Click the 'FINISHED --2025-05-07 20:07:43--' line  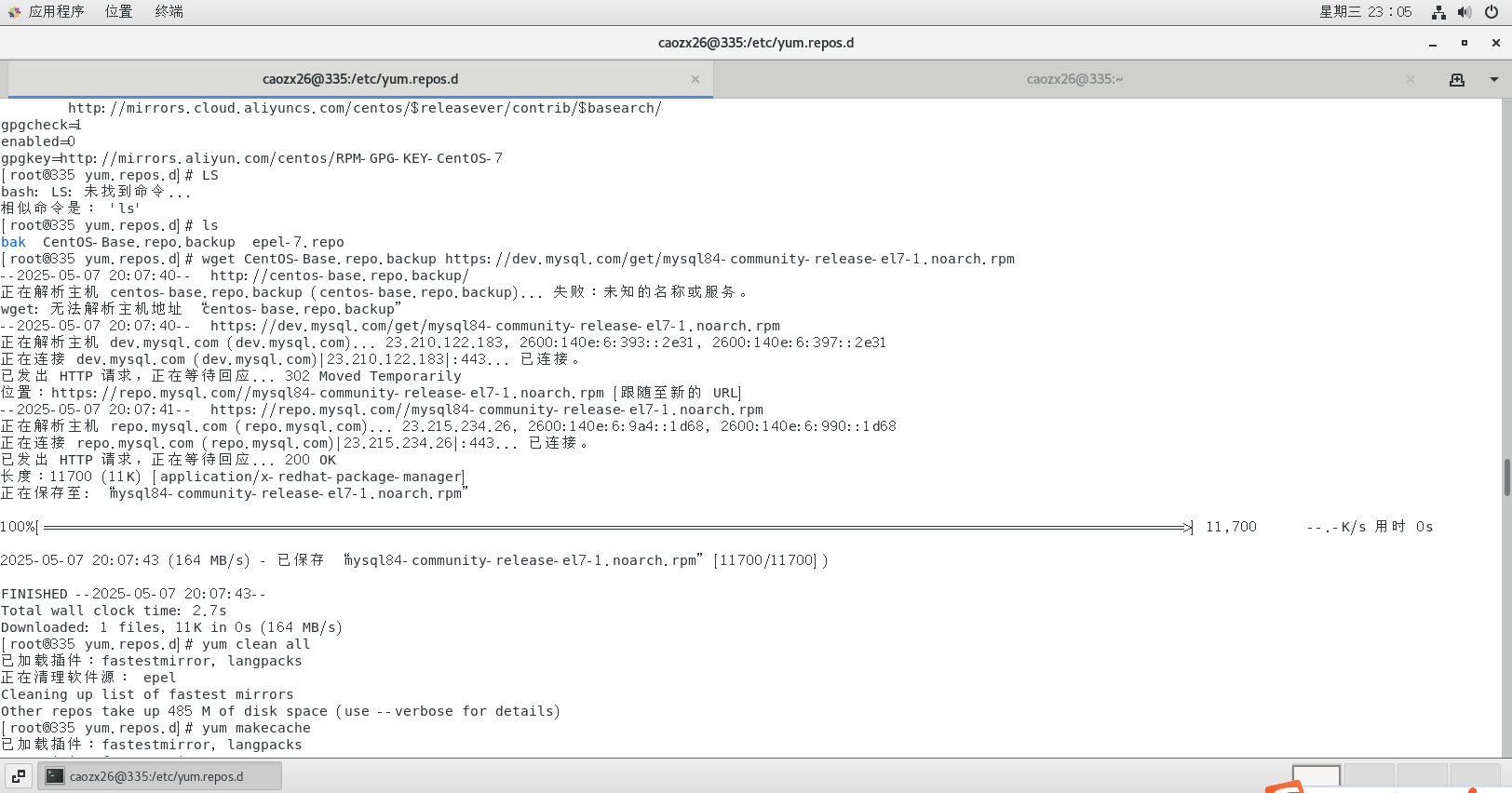[x=133, y=594]
